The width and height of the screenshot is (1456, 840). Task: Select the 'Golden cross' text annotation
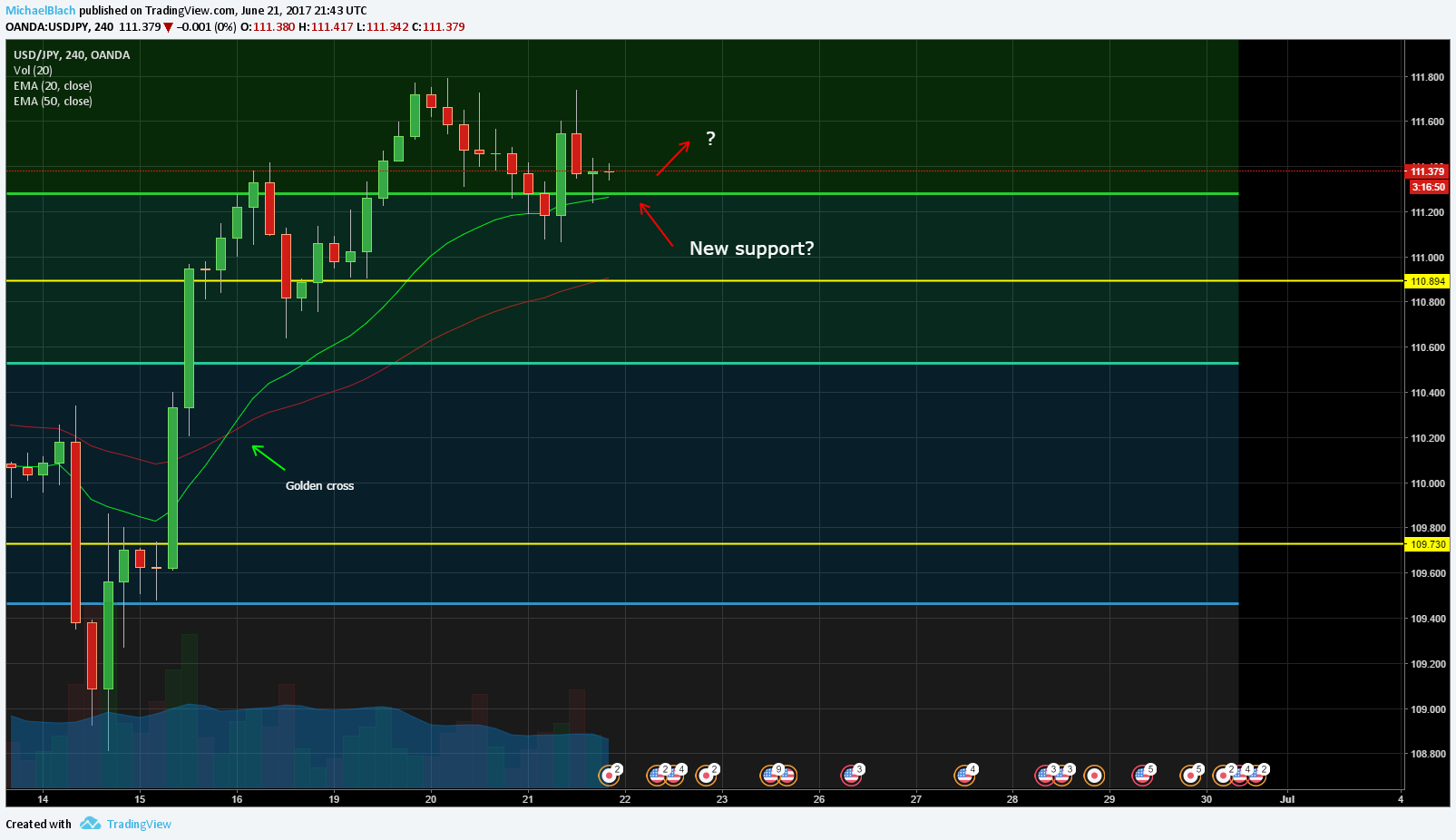coord(319,486)
